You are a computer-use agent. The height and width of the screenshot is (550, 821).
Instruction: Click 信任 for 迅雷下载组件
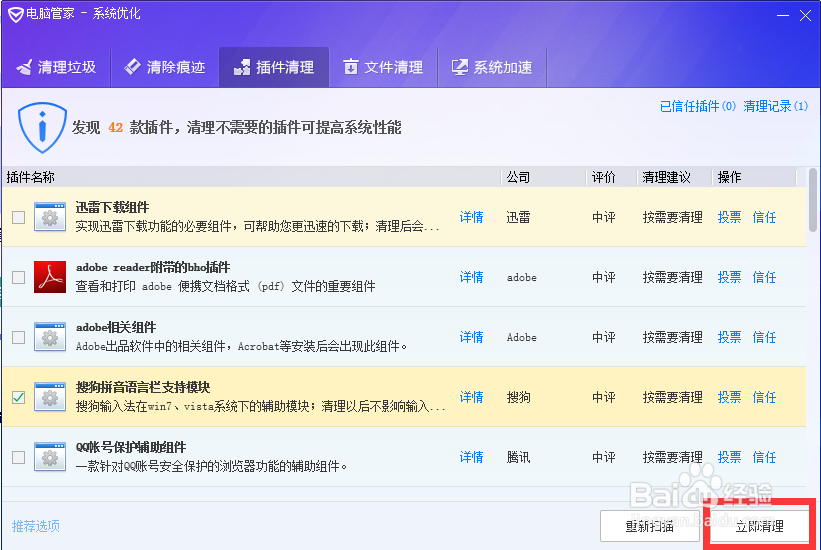pyautogui.click(x=764, y=217)
